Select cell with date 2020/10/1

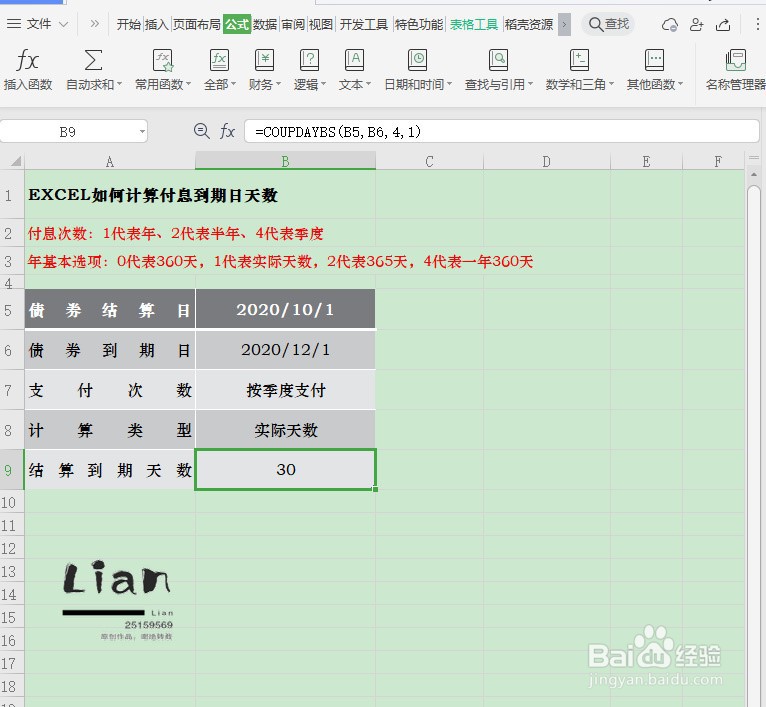[285, 309]
